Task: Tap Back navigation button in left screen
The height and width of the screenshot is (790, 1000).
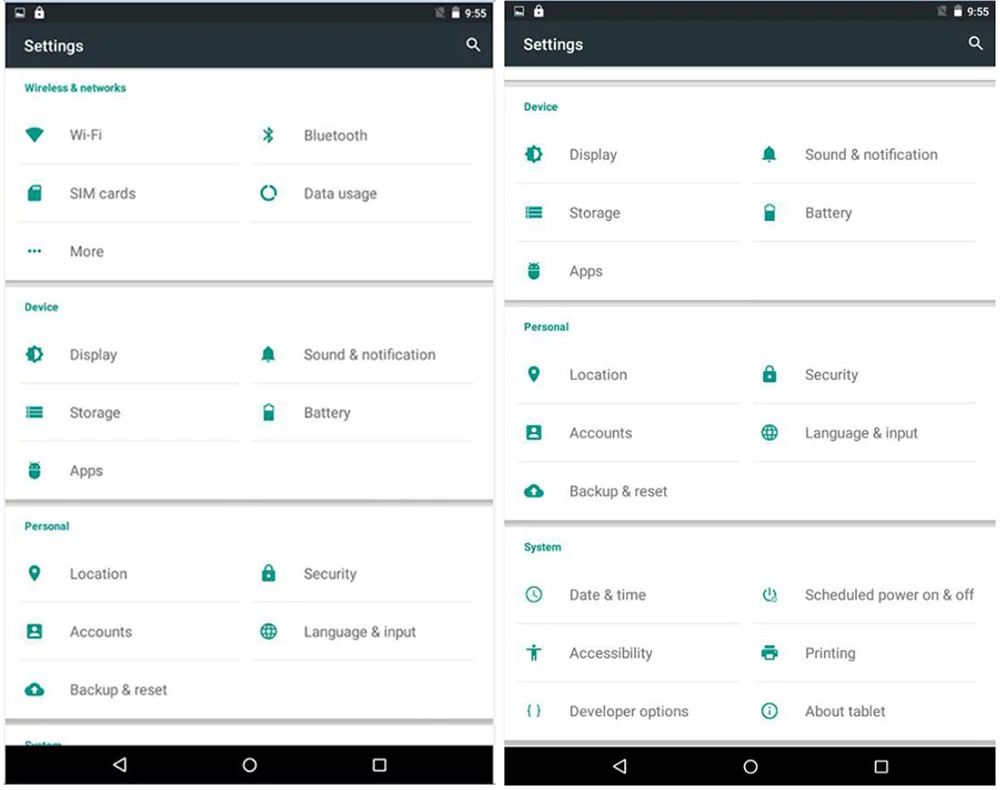Action: [120, 764]
